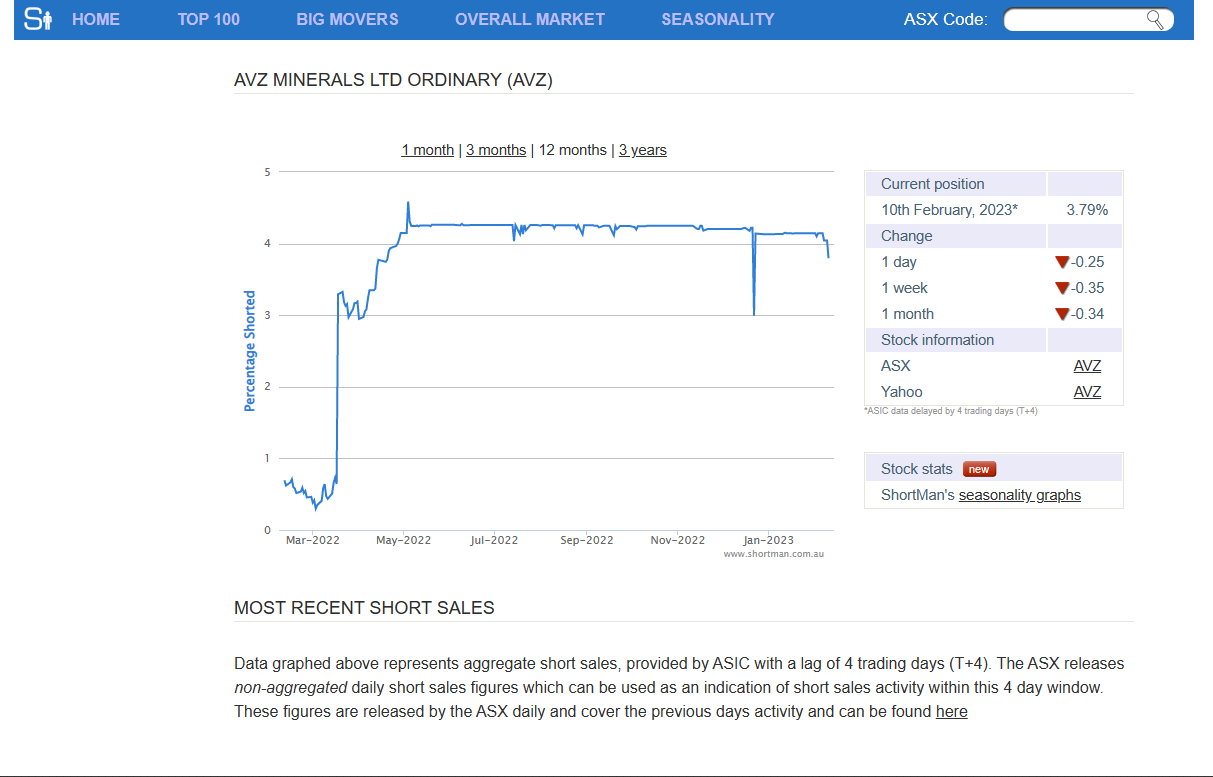Follow the 'here' daily short sales link
The image size is (1213, 777).
point(951,712)
